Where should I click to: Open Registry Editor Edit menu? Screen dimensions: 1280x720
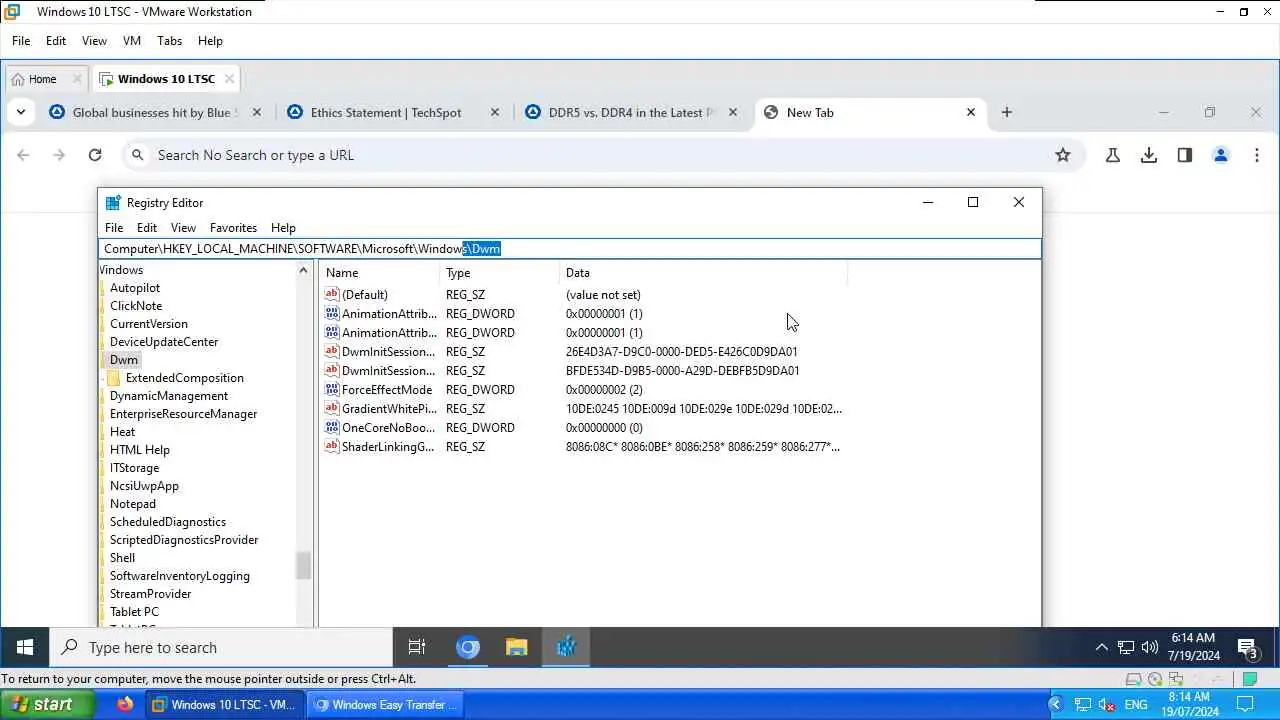[x=147, y=228]
